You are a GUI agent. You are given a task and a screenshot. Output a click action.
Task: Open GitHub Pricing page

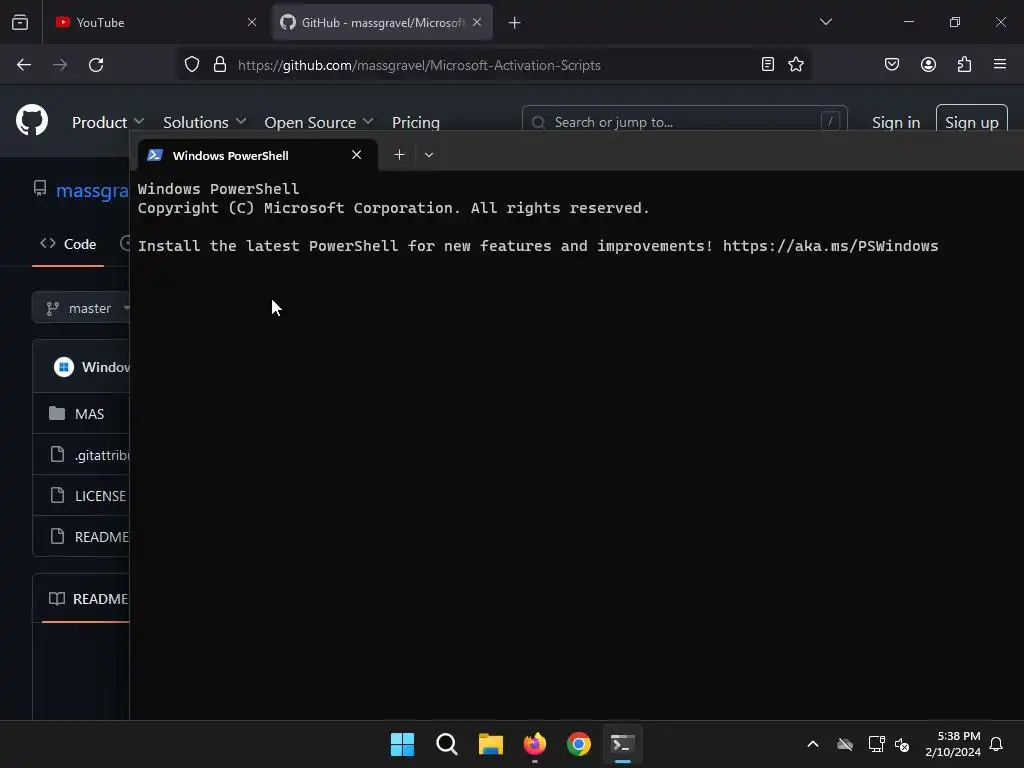tap(416, 122)
